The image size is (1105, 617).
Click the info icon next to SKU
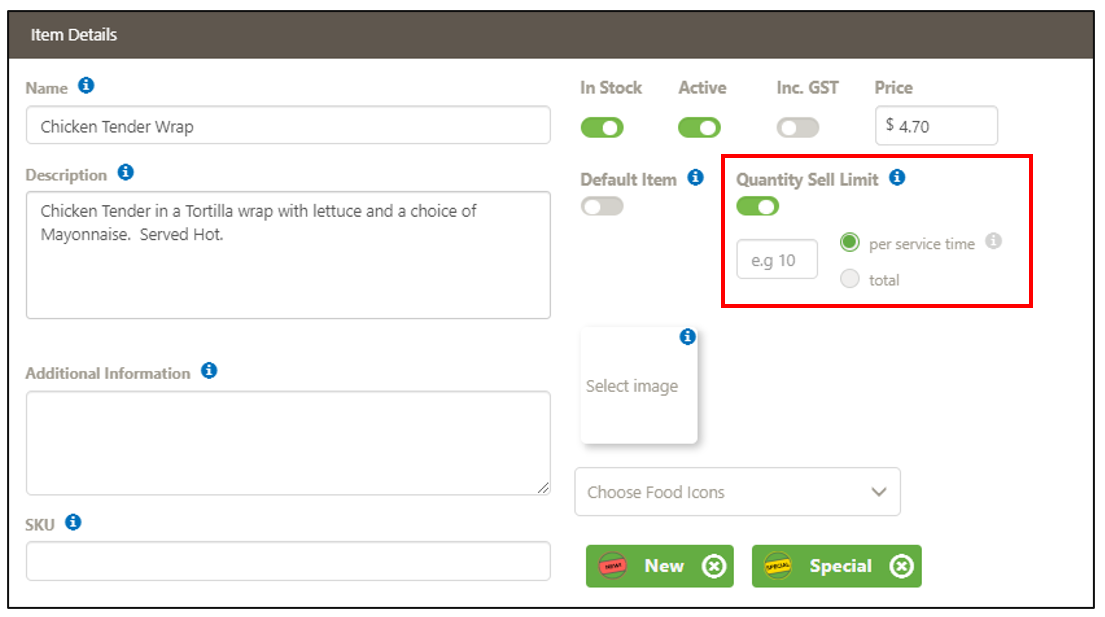[73, 522]
